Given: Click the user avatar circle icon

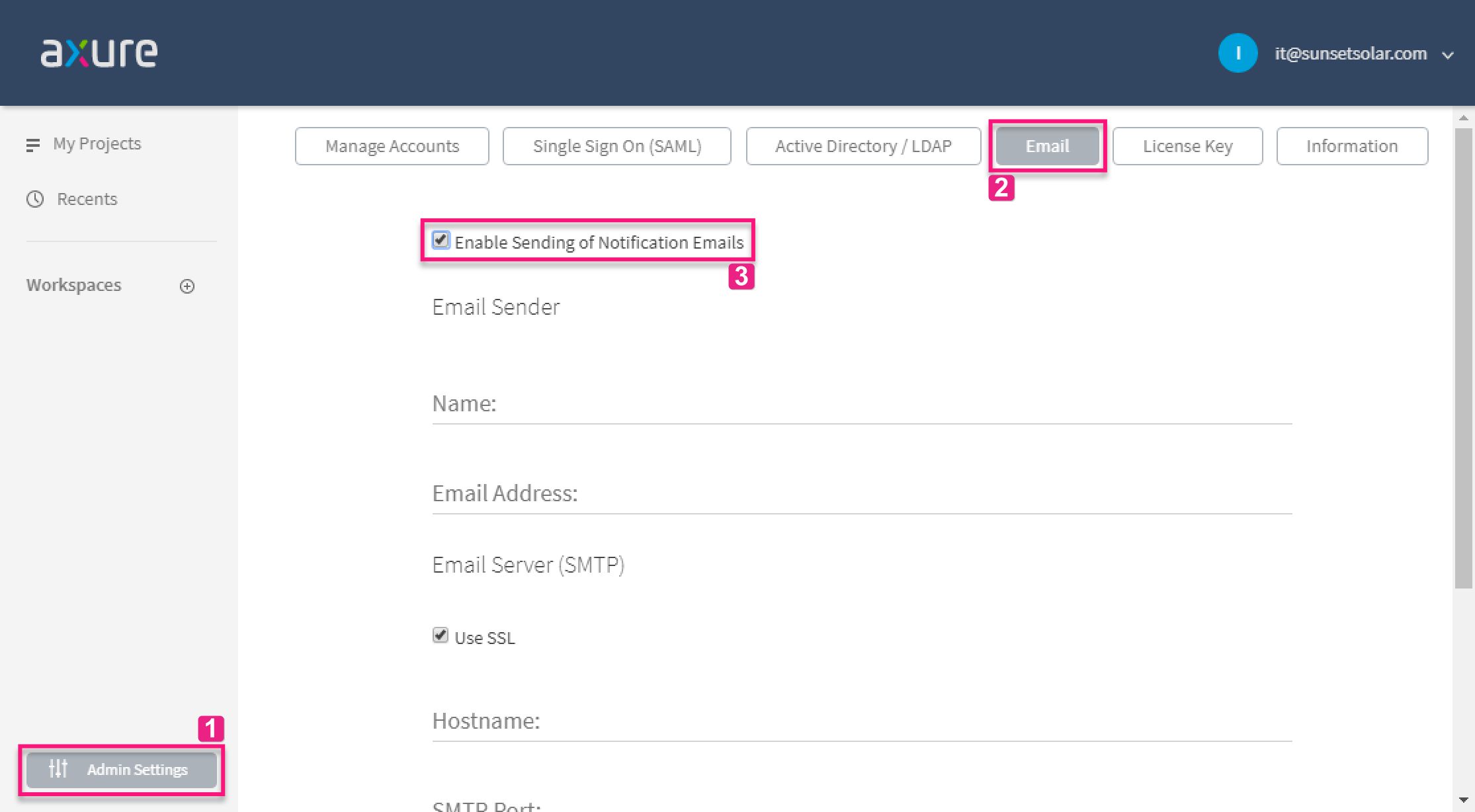Looking at the screenshot, I should click(x=1238, y=53).
